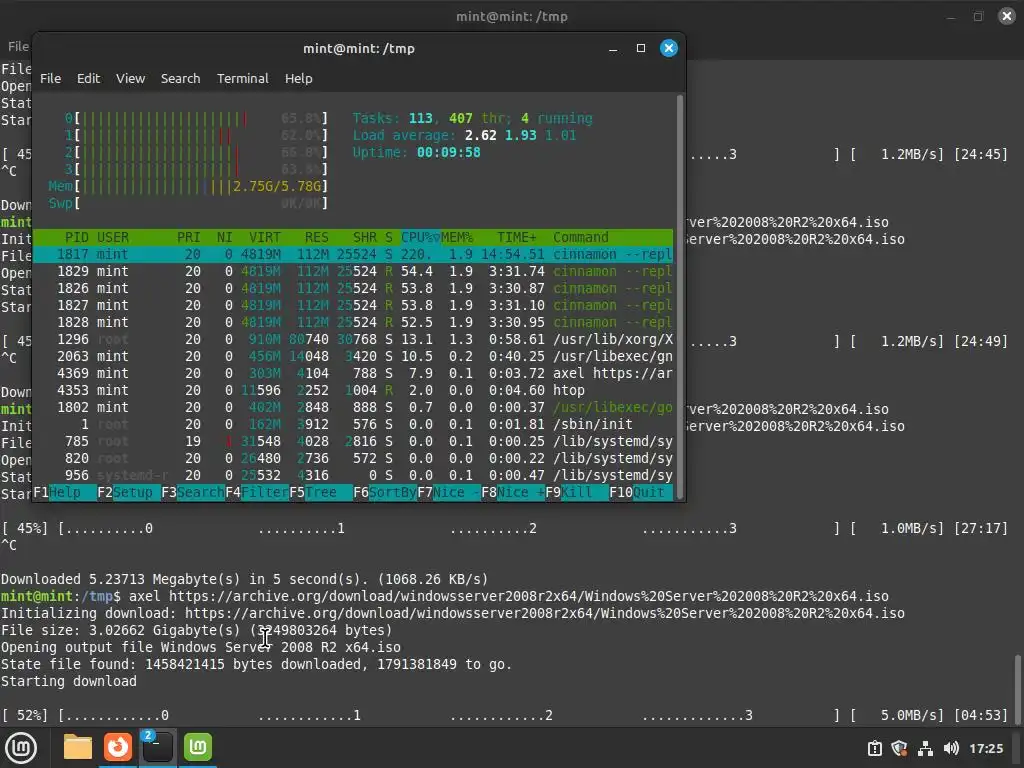This screenshot has width=1024, height=768.
Task: Sort by the CPU% column header
Action: [x=420, y=237]
